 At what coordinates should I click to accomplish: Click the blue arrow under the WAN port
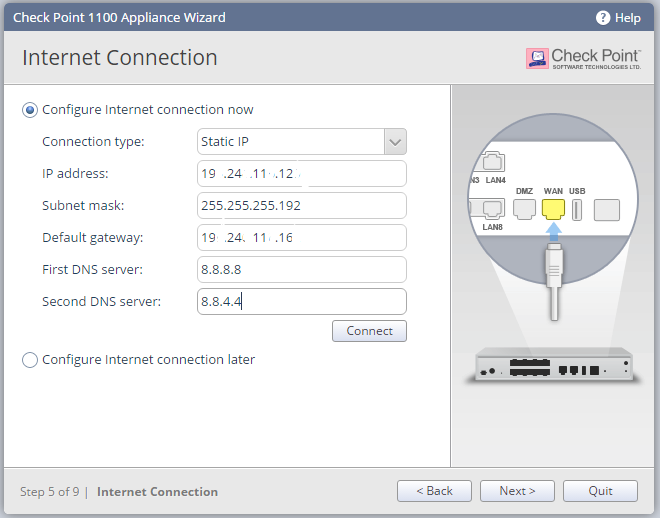point(554,231)
